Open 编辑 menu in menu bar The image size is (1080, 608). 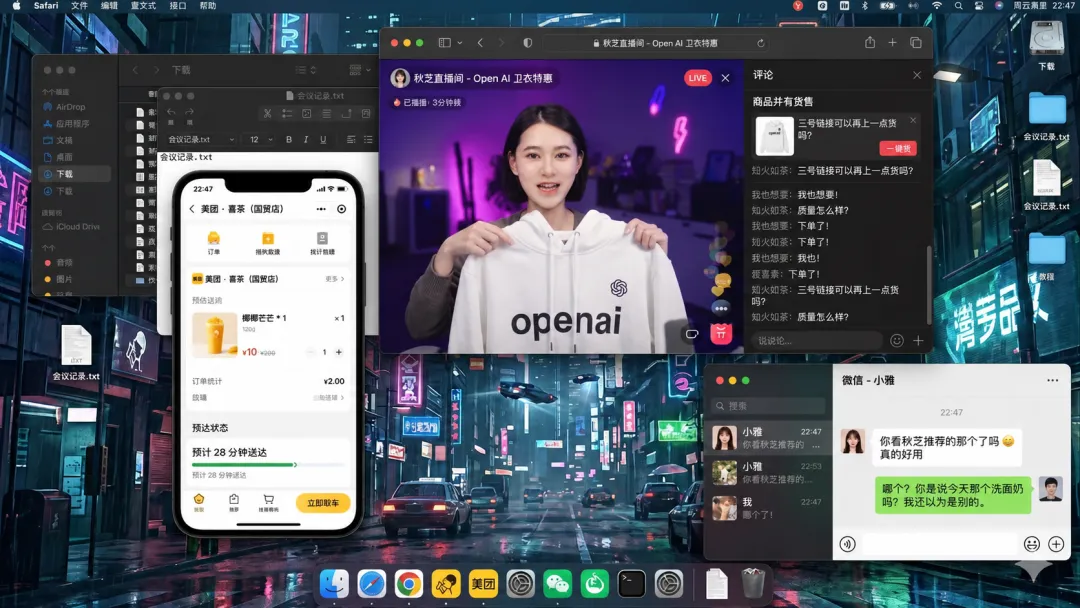109,6
